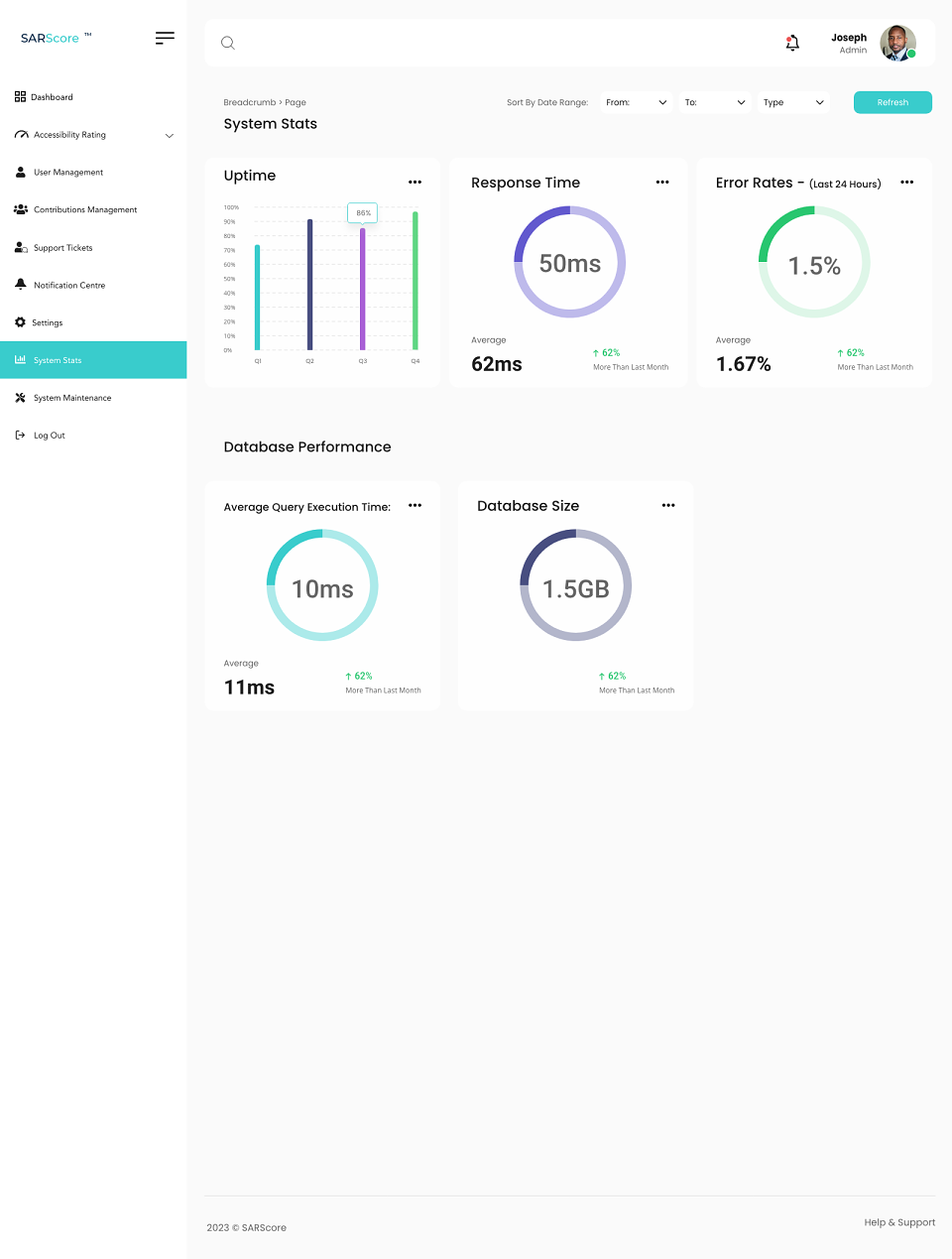Open the From date dropdown

[636, 102]
